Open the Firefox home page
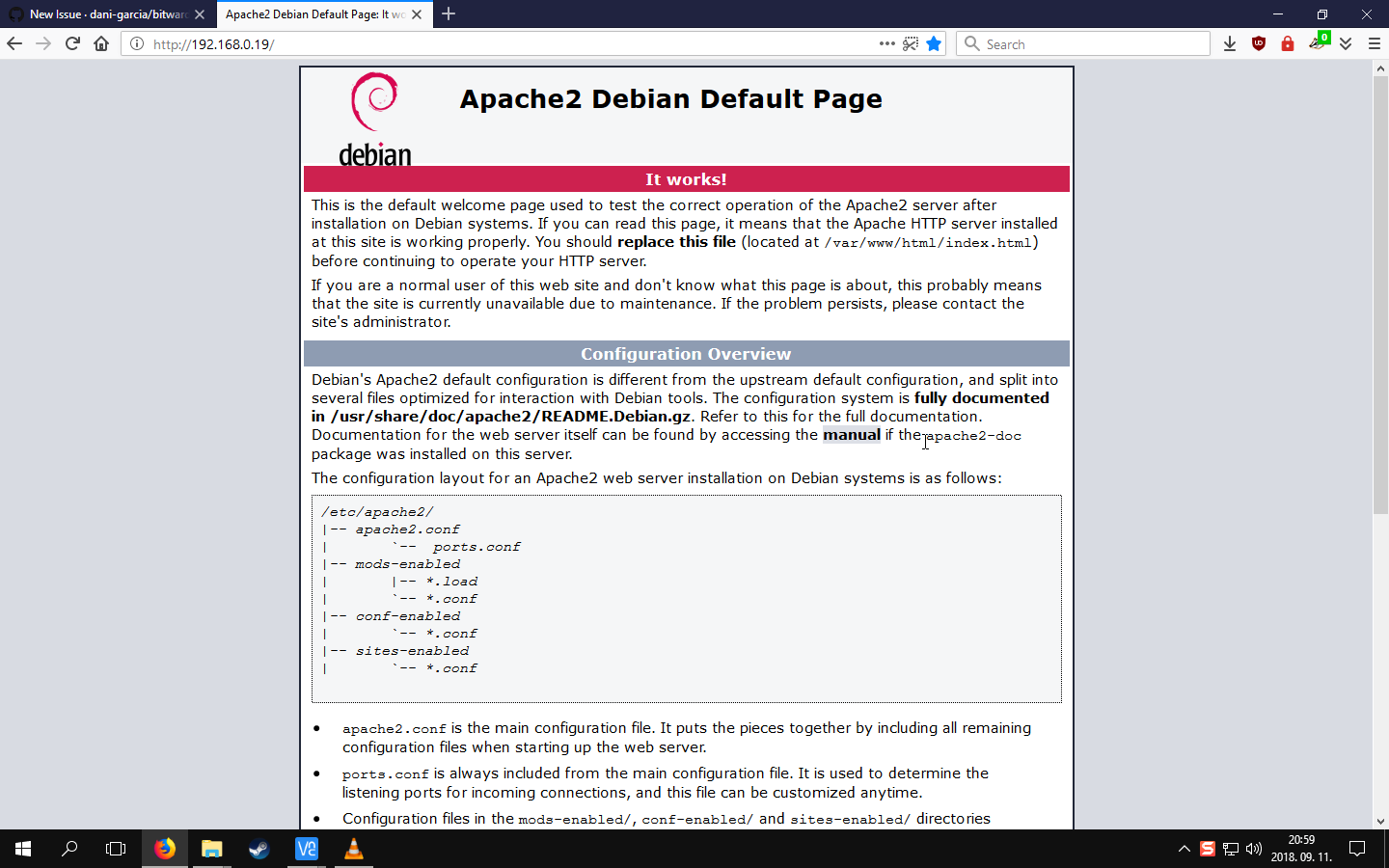The image size is (1389, 868). click(x=101, y=43)
